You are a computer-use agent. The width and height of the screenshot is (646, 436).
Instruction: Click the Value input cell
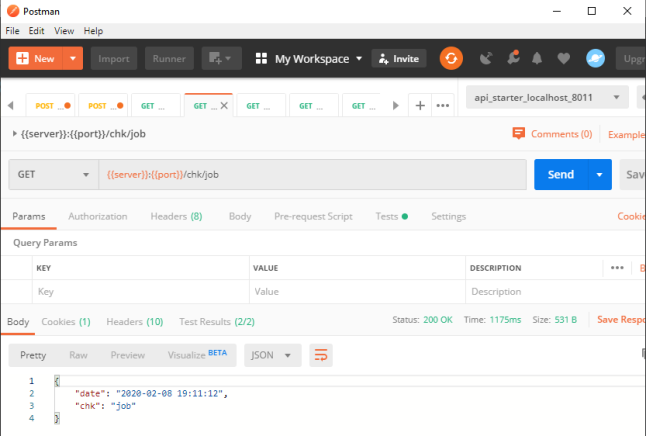coord(357,292)
